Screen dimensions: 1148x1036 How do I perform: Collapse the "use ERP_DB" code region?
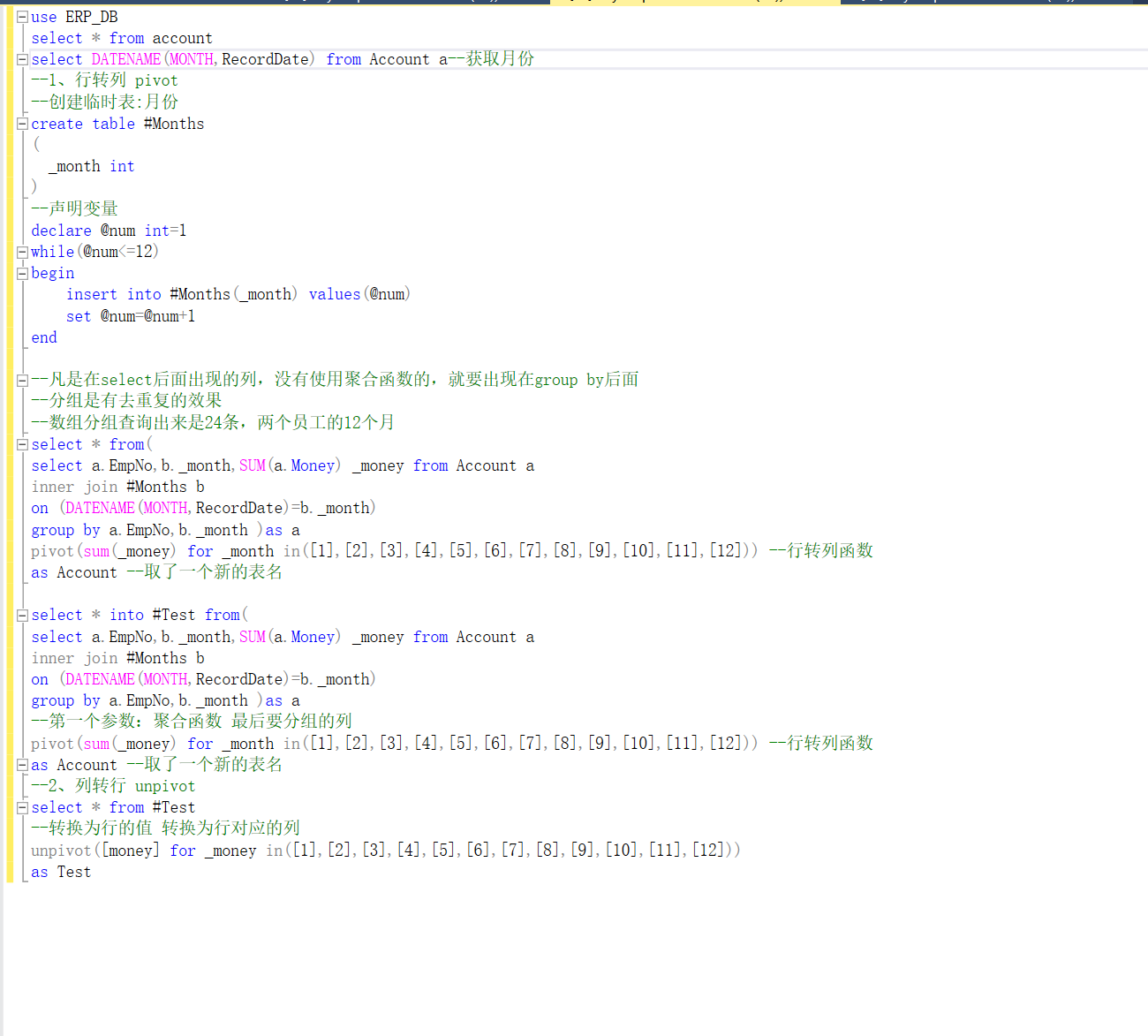[21, 16]
